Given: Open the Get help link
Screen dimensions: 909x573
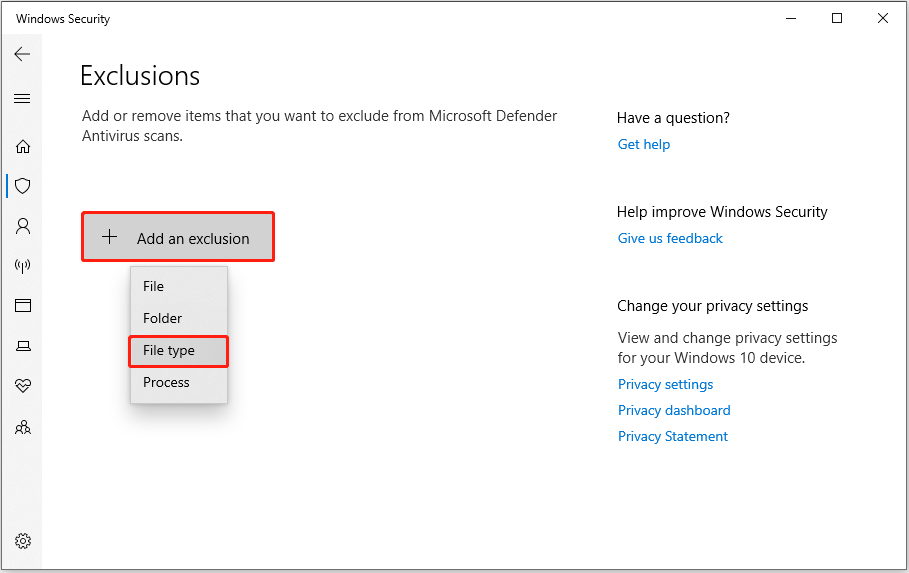Looking at the screenshot, I should pos(644,144).
